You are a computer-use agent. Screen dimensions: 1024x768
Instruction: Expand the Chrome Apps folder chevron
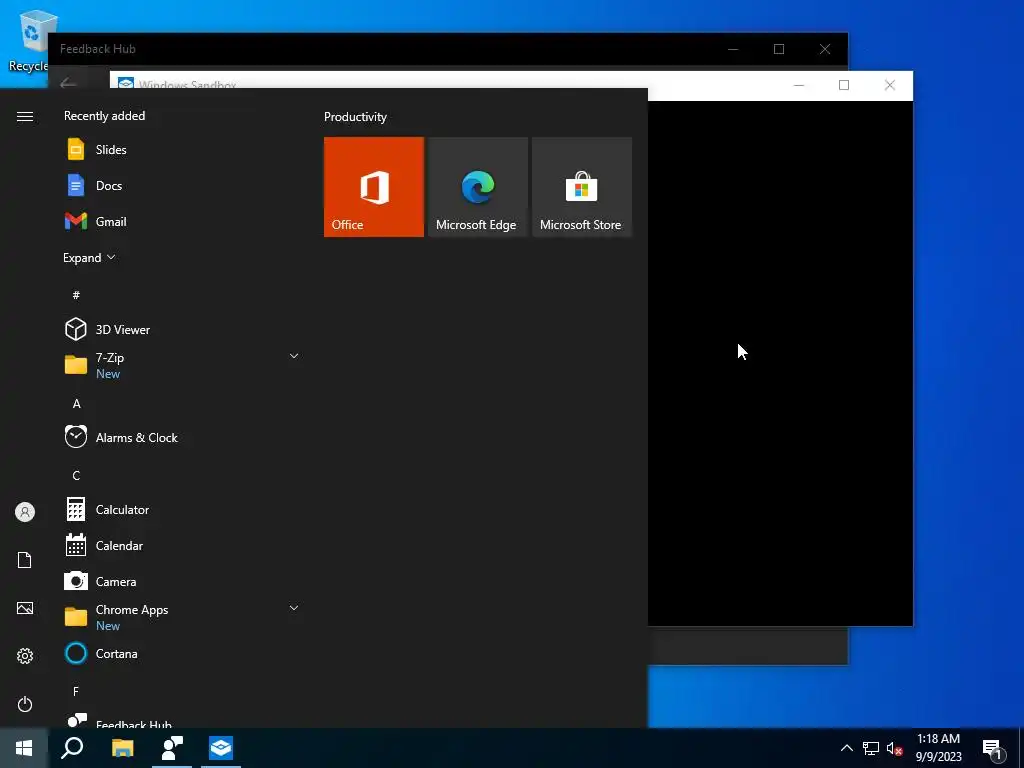point(294,608)
